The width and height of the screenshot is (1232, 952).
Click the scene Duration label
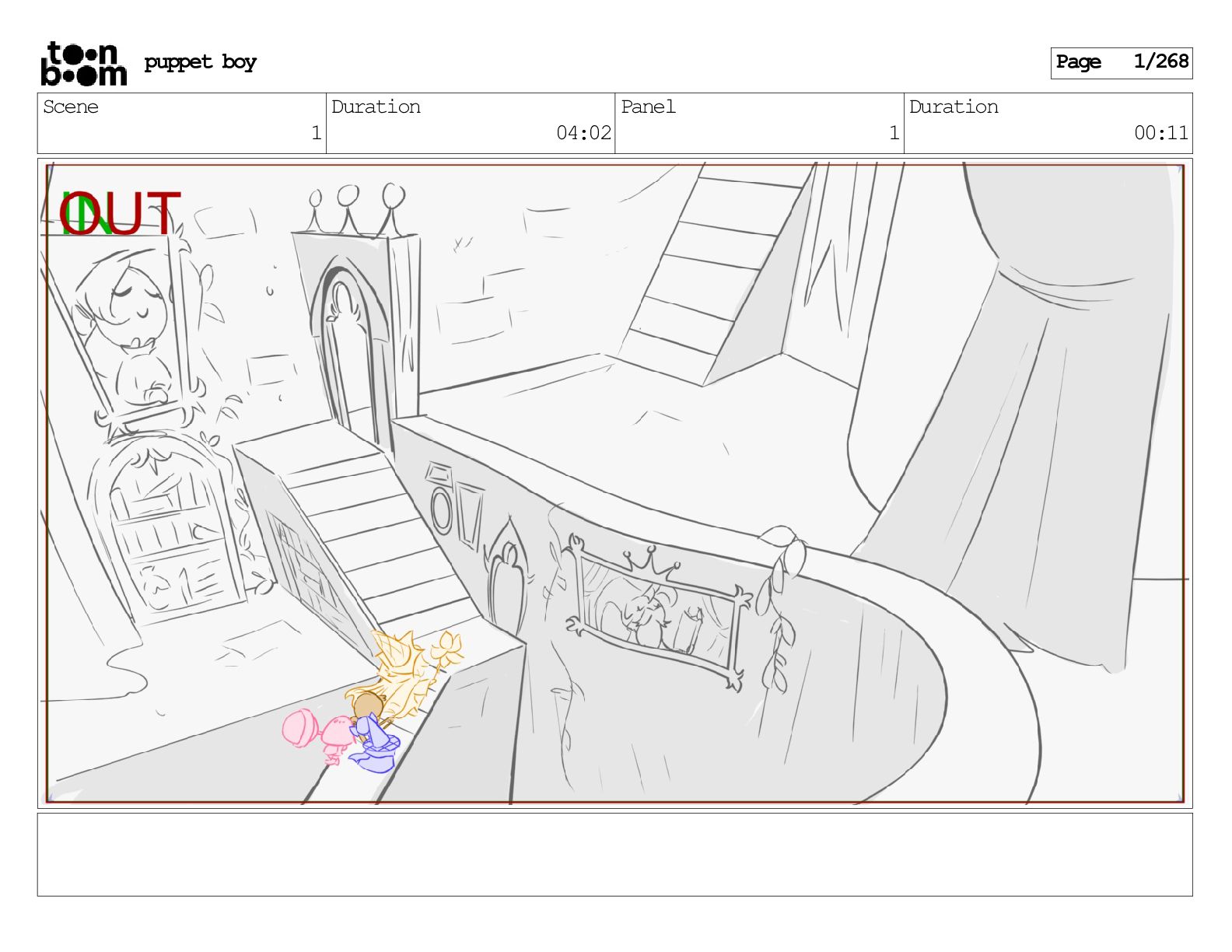(x=376, y=107)
